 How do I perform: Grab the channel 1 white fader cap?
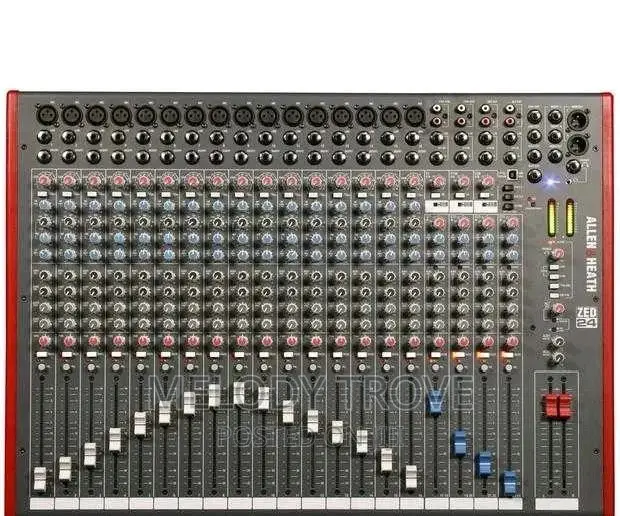pos(40,479)
